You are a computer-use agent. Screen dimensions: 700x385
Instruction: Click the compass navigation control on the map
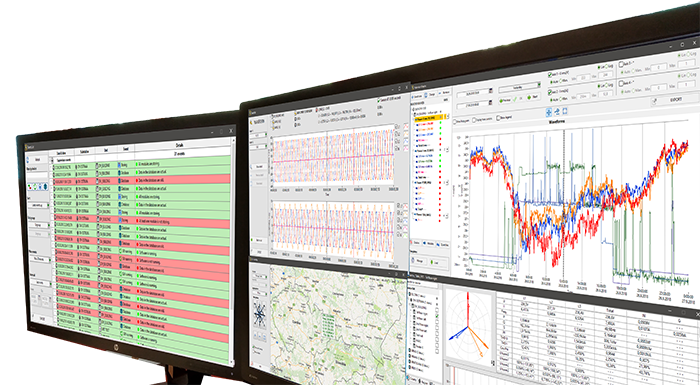259,314
